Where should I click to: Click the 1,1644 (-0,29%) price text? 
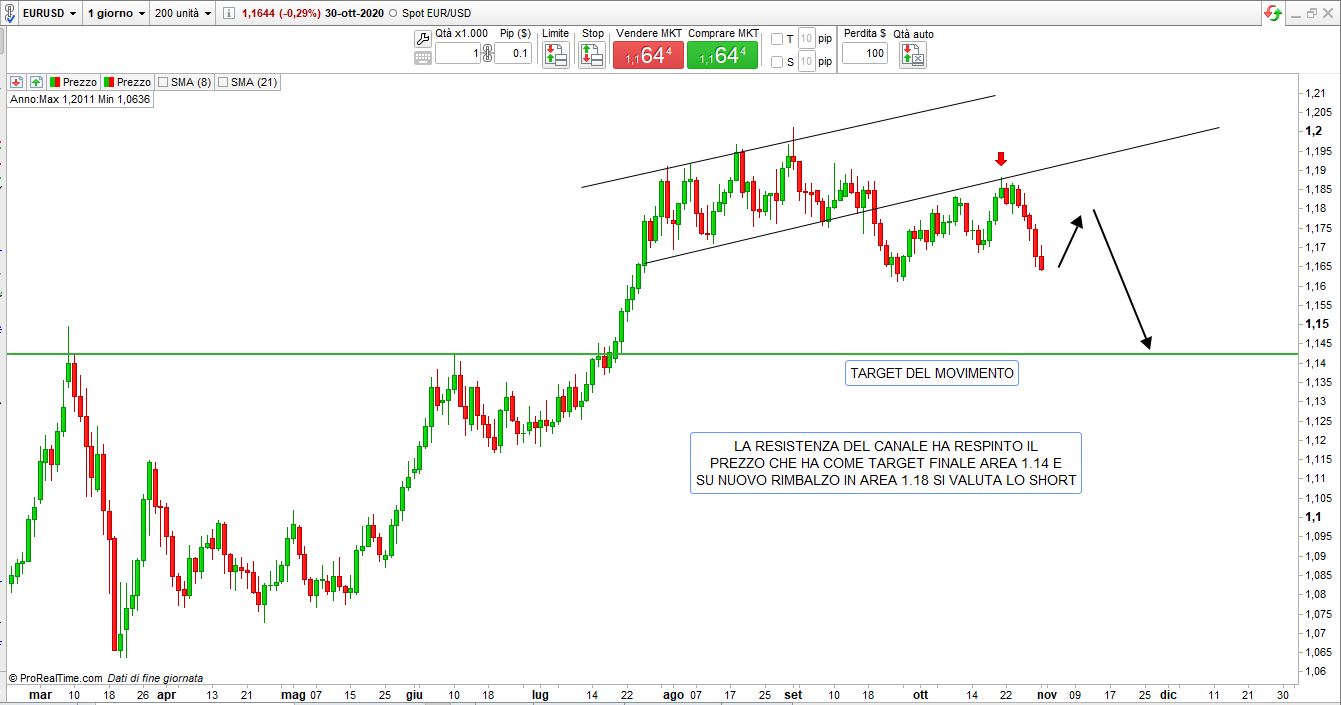click(281, 13)
